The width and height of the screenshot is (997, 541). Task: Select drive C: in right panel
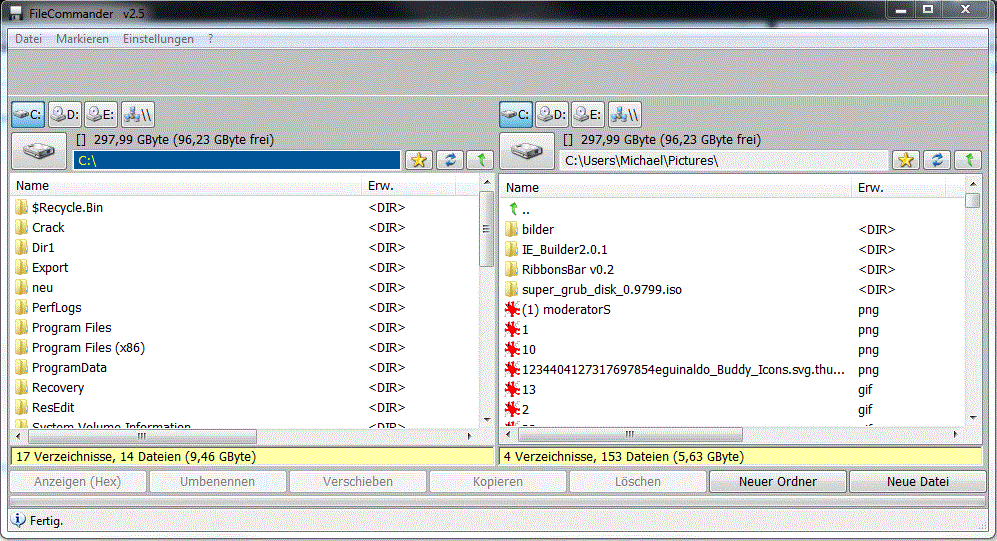[x=516, y=114]
